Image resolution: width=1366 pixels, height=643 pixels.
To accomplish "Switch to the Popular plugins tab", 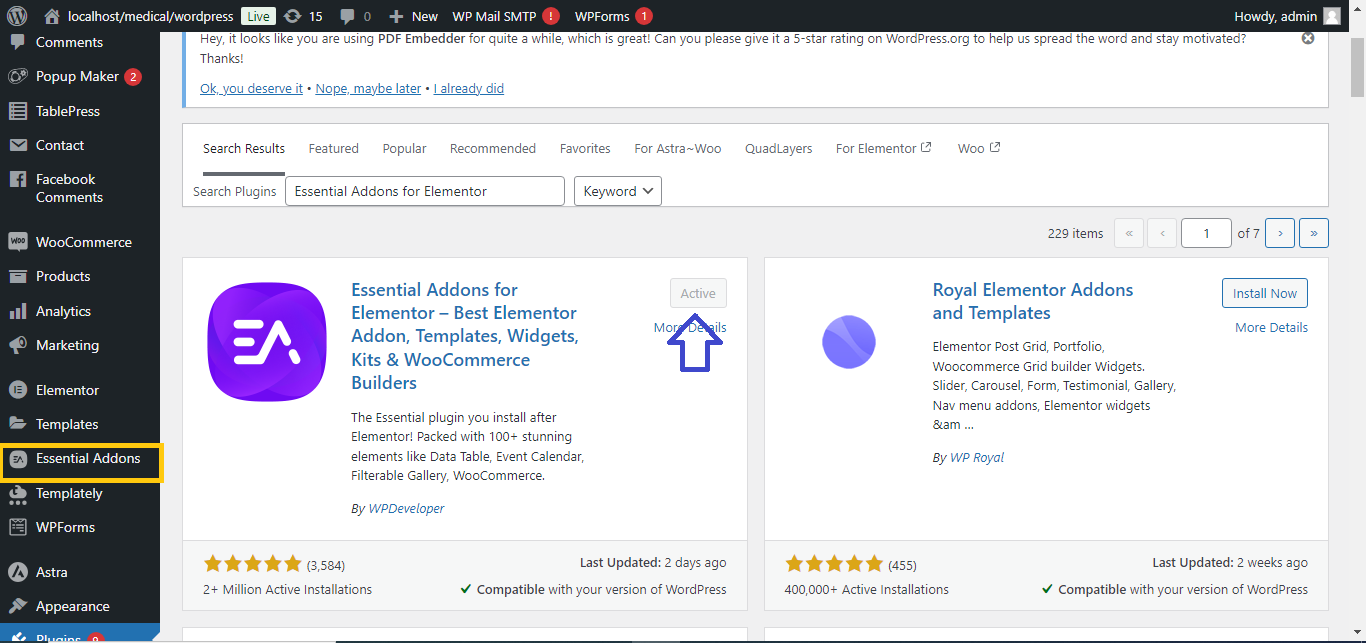I will pyautogui.click(x=404, y=148).
